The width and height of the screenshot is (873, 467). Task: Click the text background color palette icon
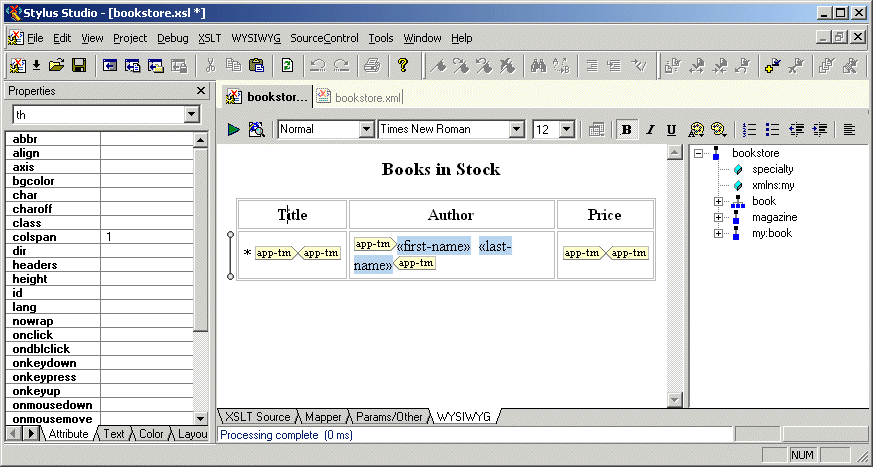[718, 129]
